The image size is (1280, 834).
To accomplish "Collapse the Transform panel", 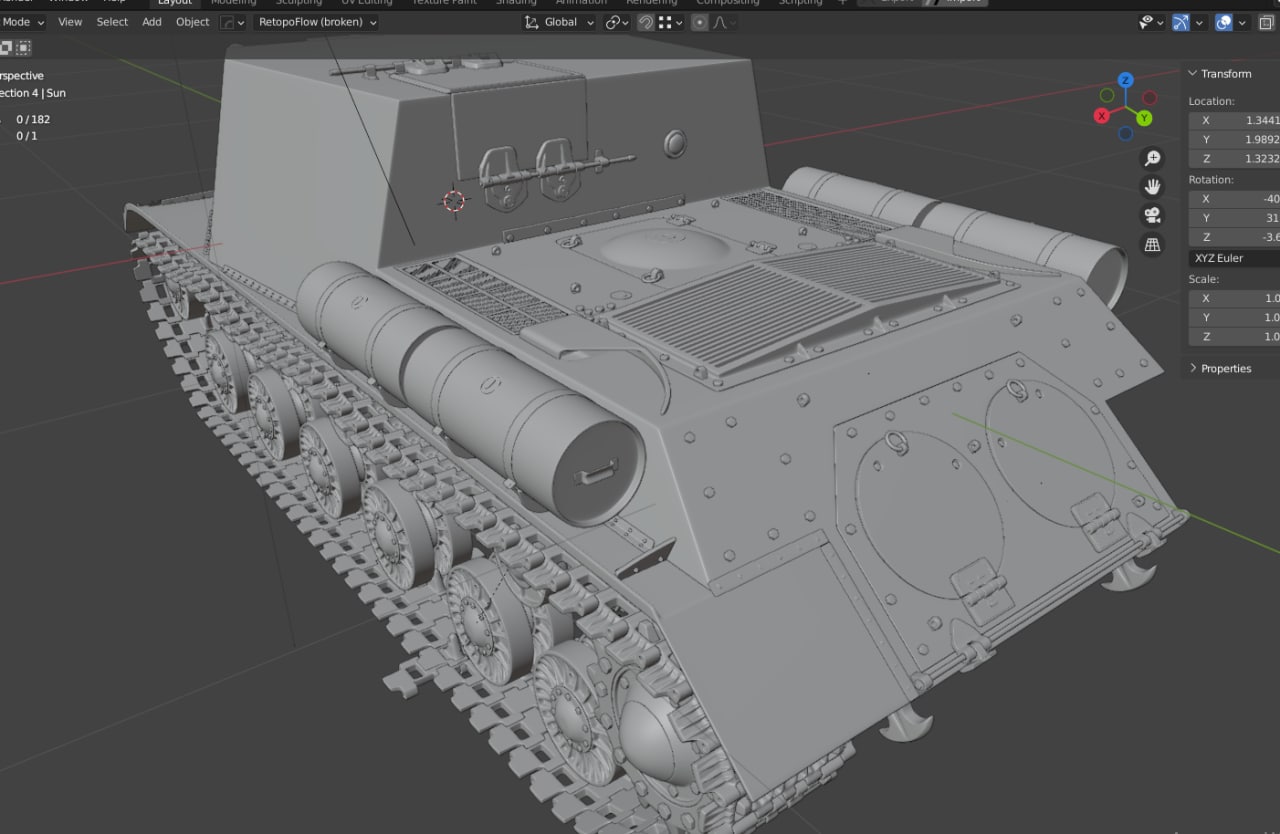I will [1225, 74].
